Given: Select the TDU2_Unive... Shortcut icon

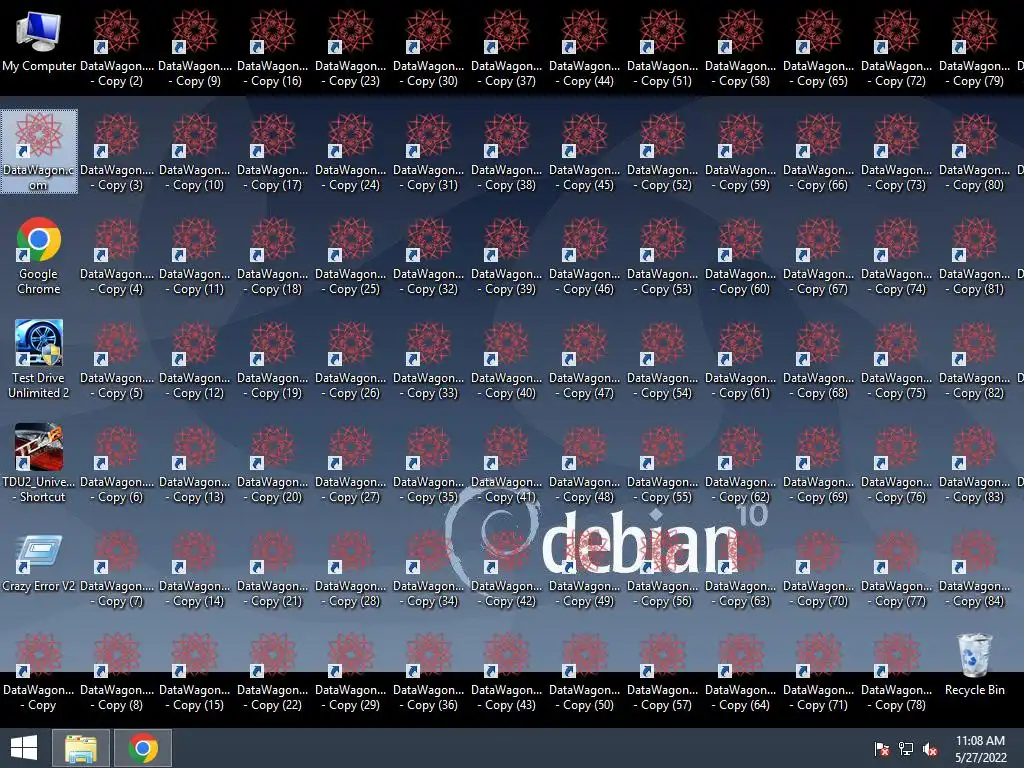Looking at the screenshot, I should click(x=39, y=464).
